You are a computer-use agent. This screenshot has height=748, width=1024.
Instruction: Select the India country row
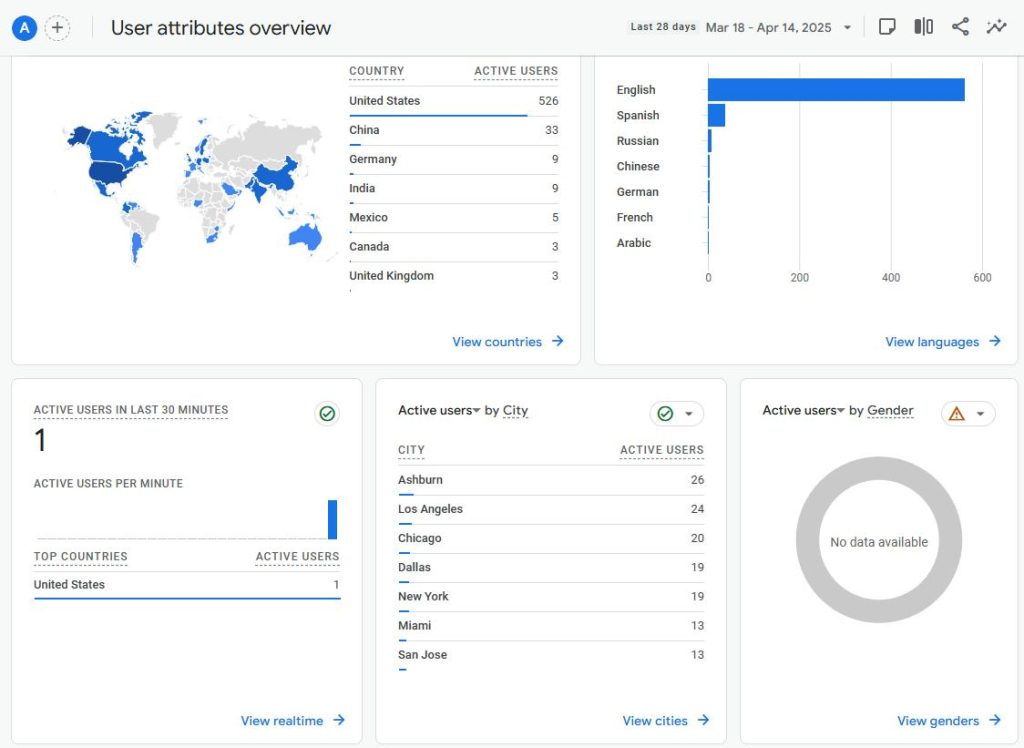click(x=454, y=189)
